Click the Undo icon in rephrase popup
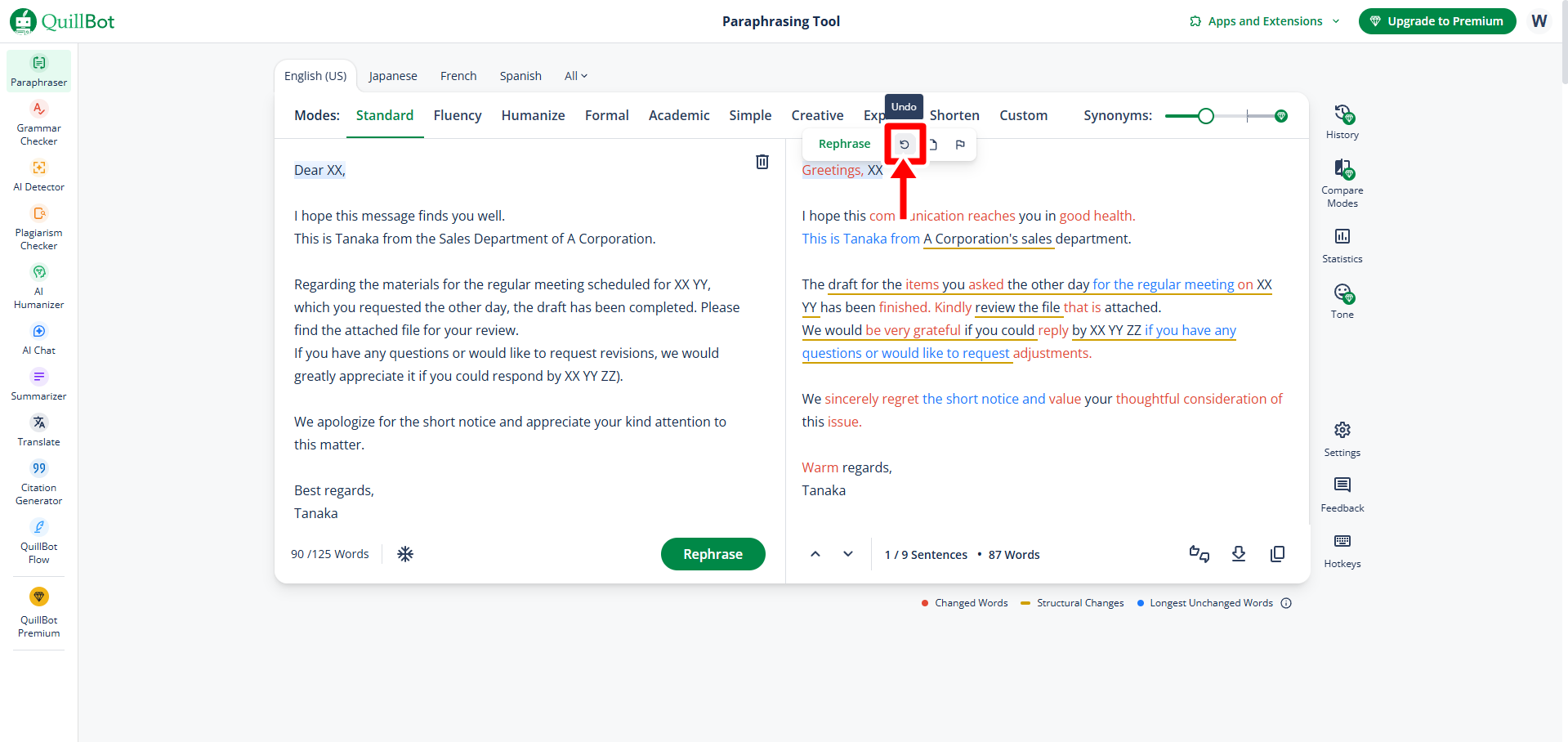Image resolution: width=1568 pixels, height=742 pixels. click(905, 145)
